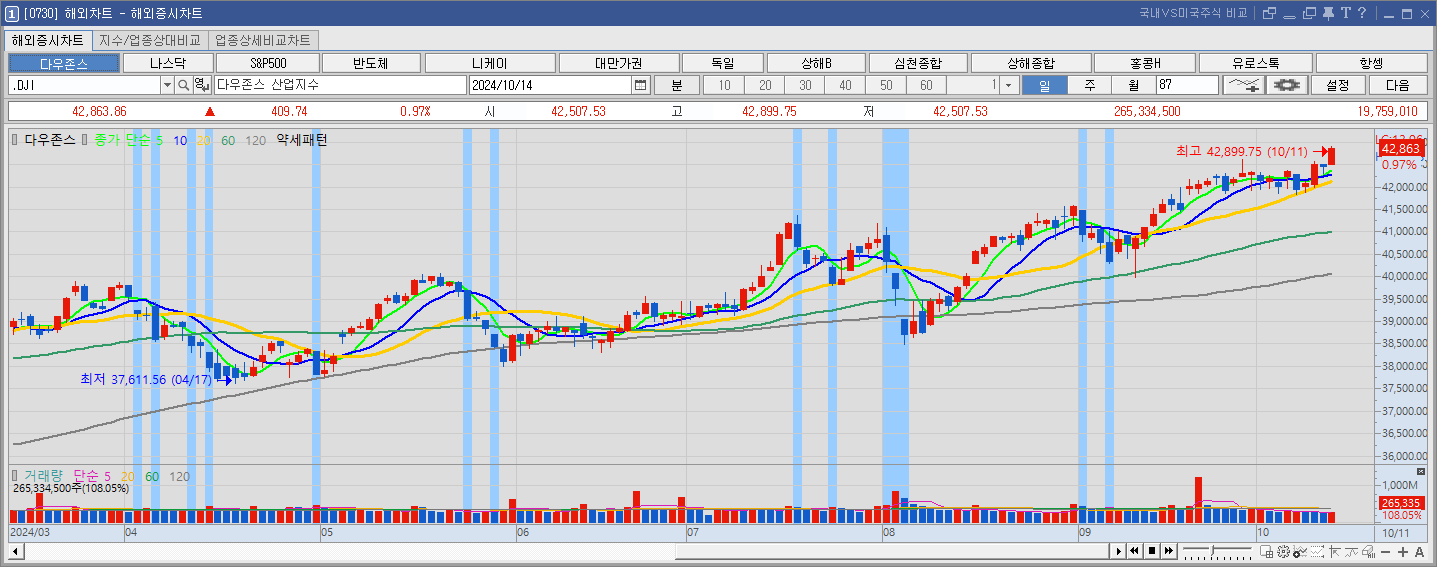Click the rewind button in chart replay
This screenshot has height=567, width=1437.
1135,551
